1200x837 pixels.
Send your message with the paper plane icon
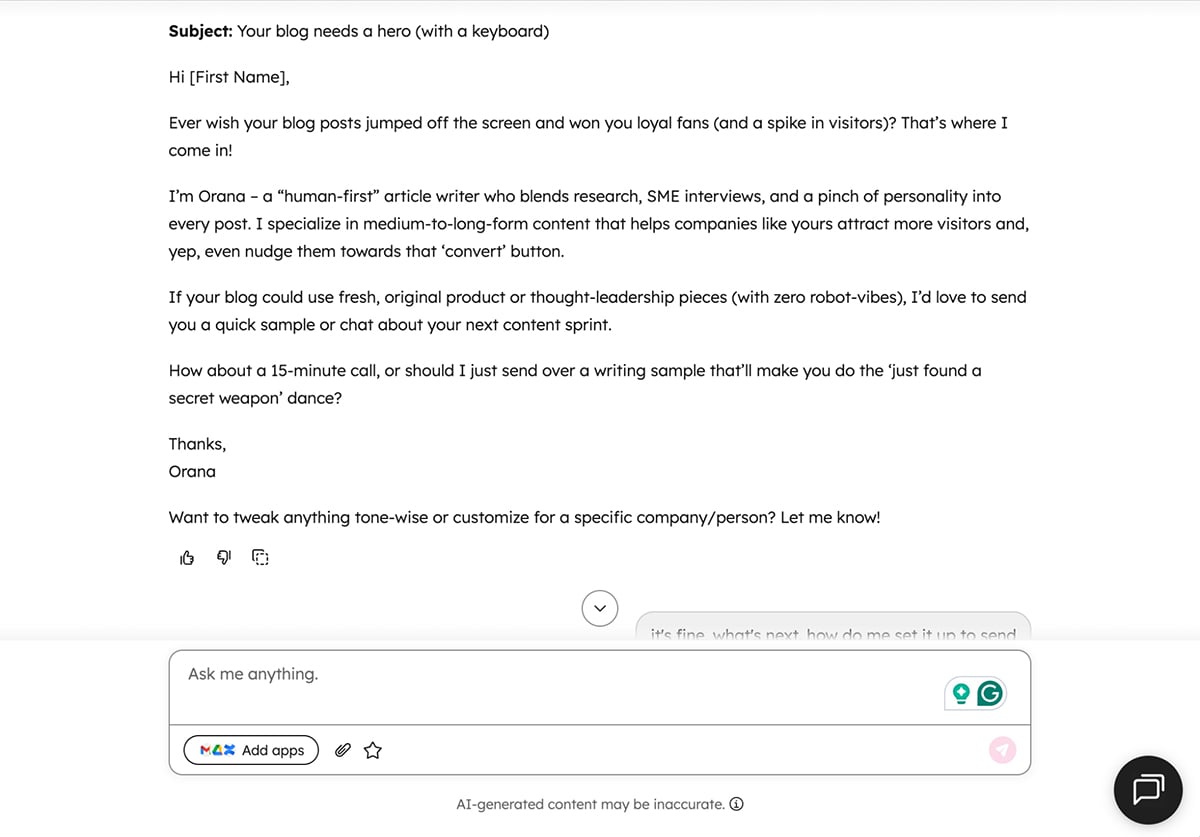point(1002,749)
